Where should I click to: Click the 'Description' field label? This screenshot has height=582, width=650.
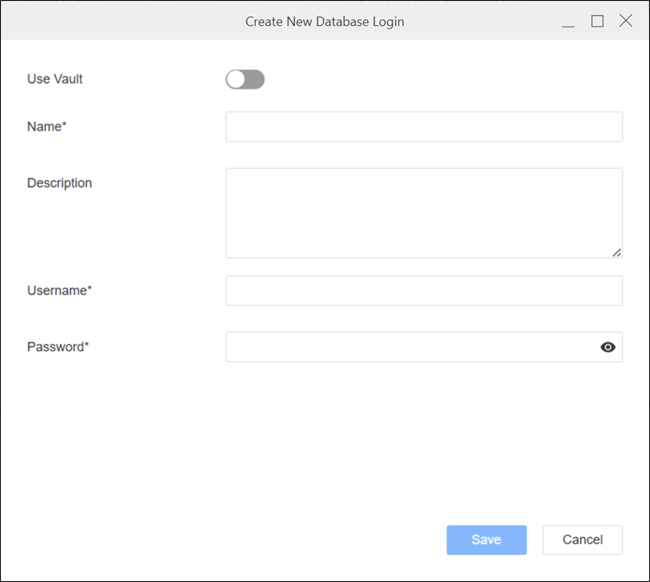pos(59,183)
